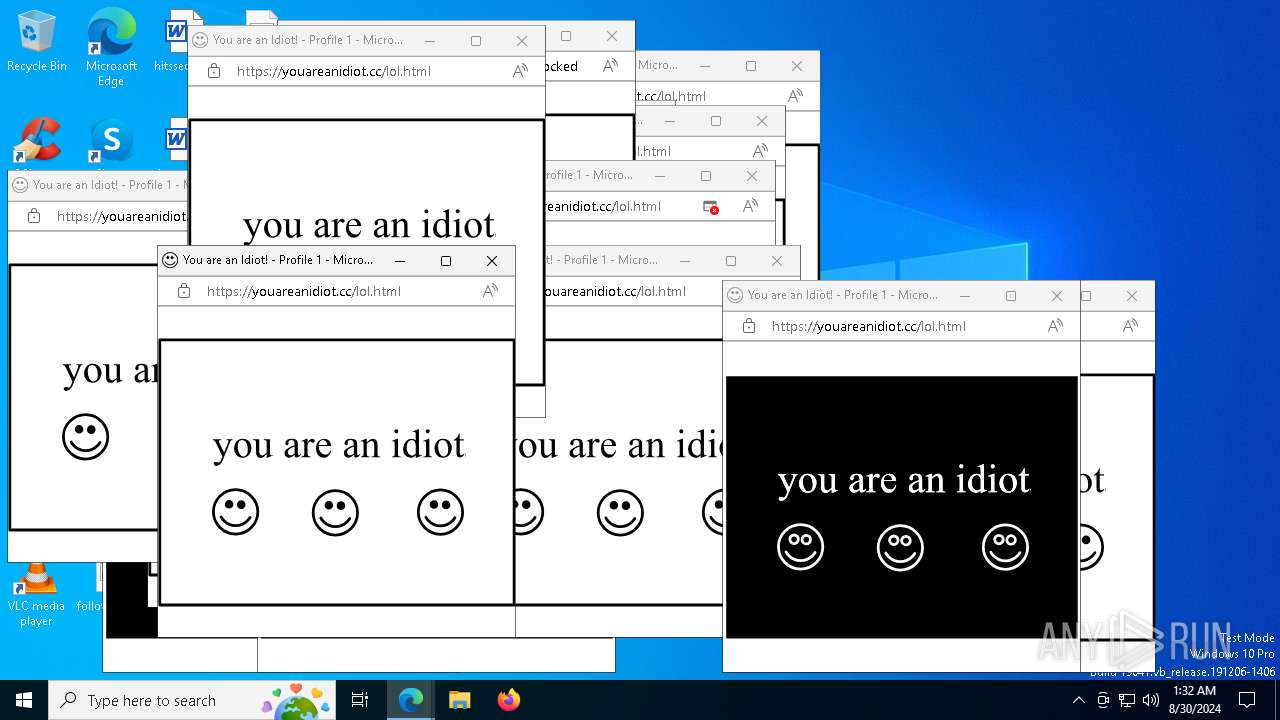Maximize the black-page Edge window
1280x720 pixels.
[1011, 296]
